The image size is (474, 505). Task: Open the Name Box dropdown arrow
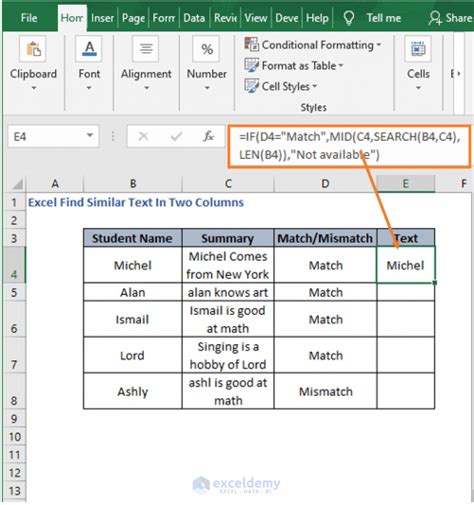(x=90, y=136)
